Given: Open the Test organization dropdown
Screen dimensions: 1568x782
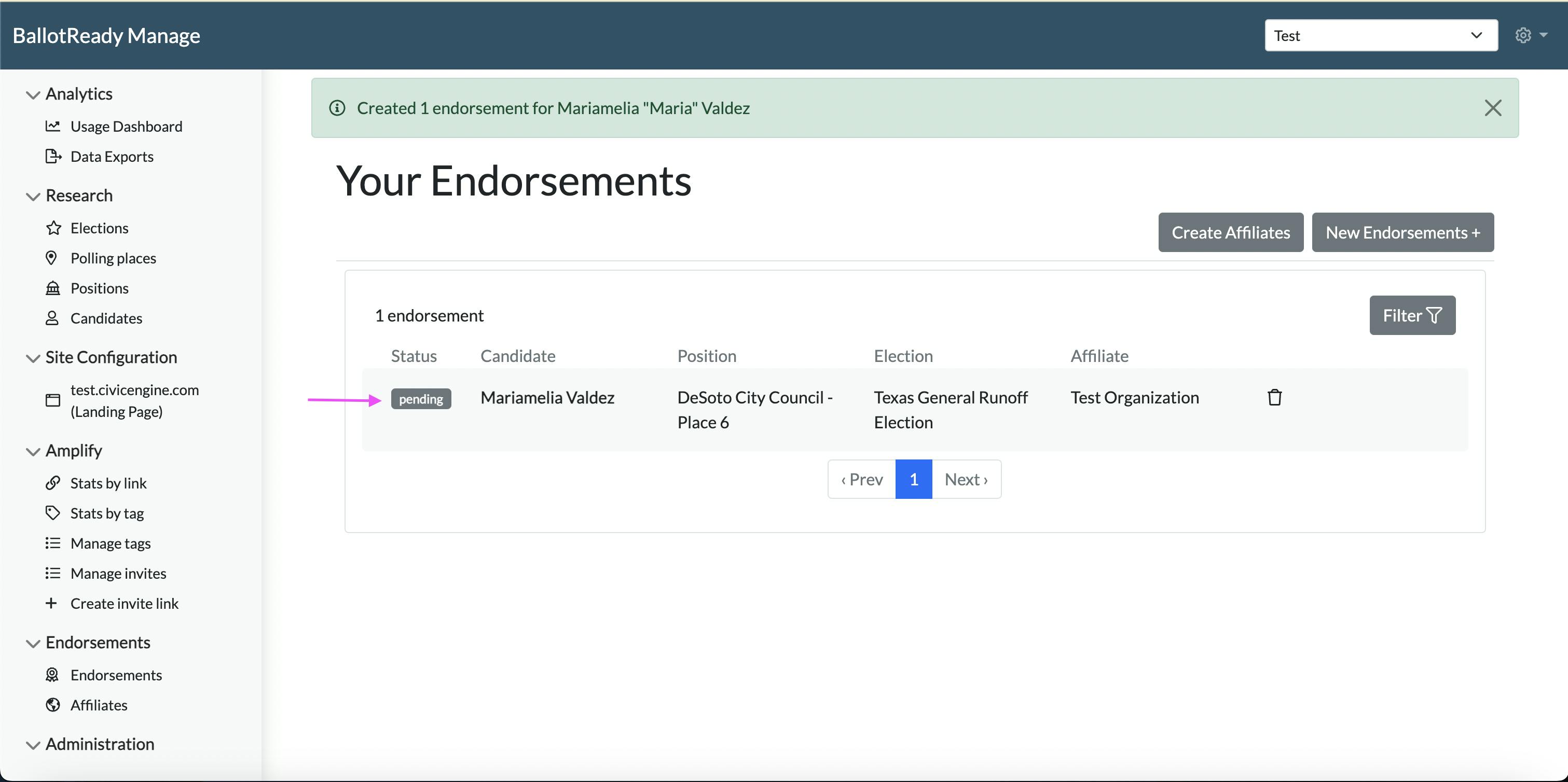Looking at the screenshot, I should [1380, 35].
